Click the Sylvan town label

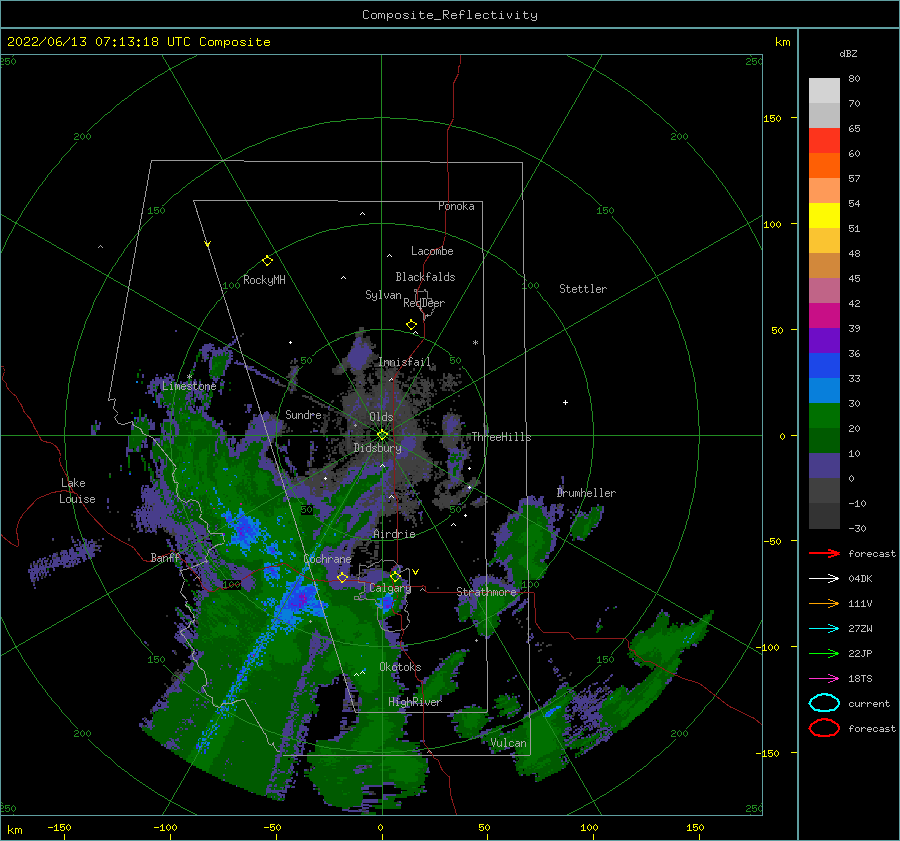pos(383,295)
